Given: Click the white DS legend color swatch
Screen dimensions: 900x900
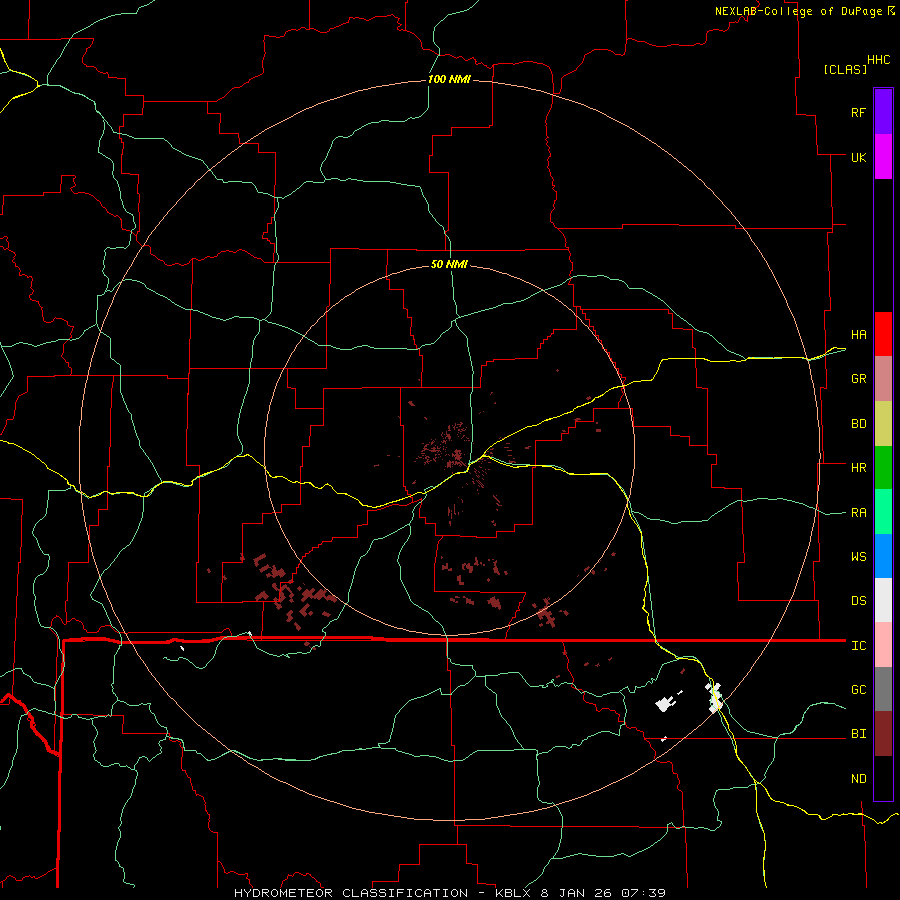Looking at the screenshot, I should click(x=883, y=600).
